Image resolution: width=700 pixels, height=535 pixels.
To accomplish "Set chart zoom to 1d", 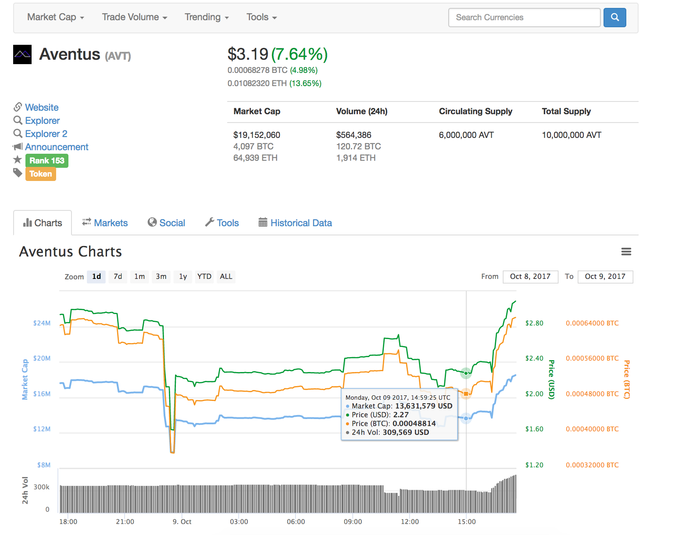I will (96, 276).
